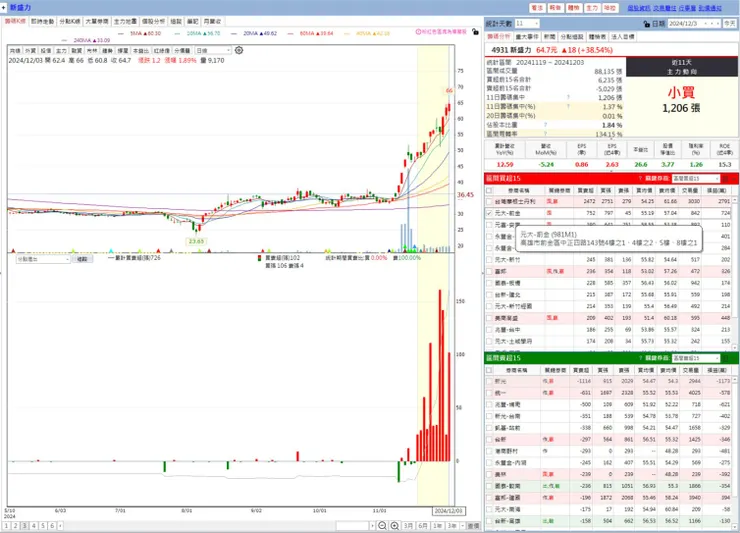The height and width of the screenshot is (533, 740).
Task: Check the 新光 row checkbox in sell table
Action: point(489,381)
